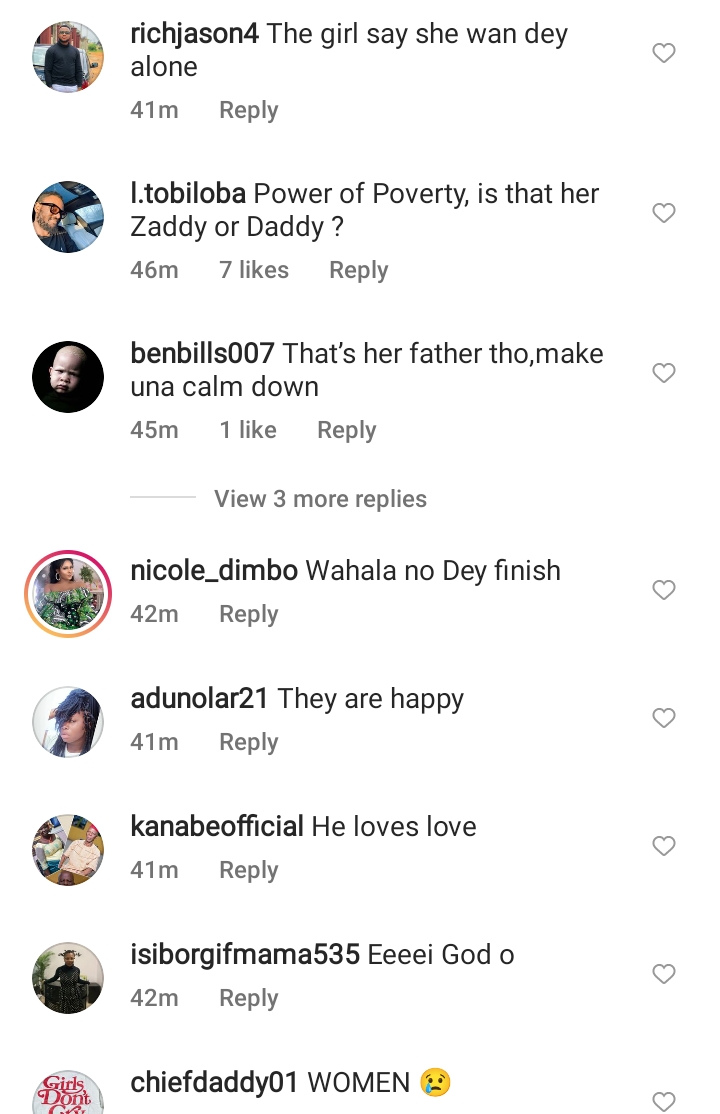Like benbills007's comment about her father
This screenshot has width=720, height=1114.
tap(664, 373)
